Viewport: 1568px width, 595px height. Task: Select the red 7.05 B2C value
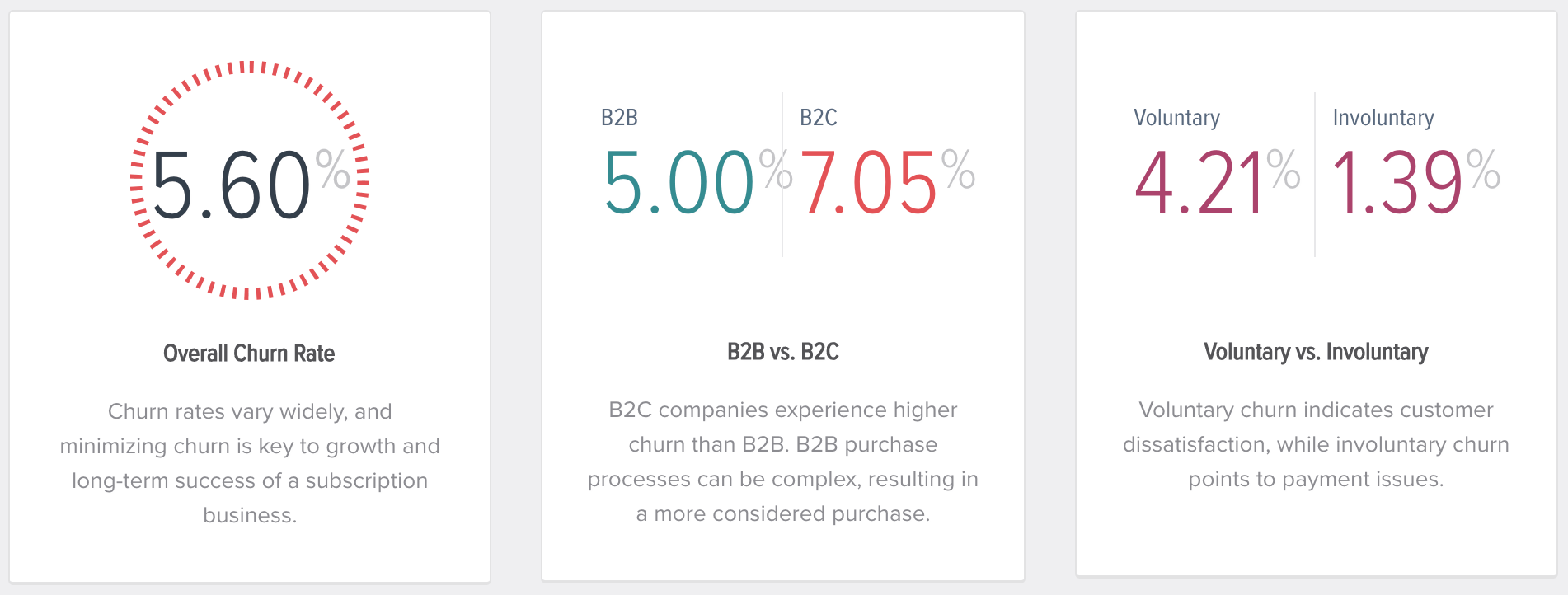click(x=868, y=182)
